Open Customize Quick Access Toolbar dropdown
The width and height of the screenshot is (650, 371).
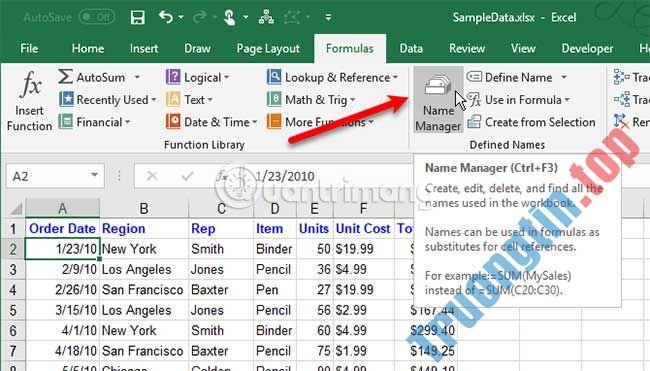[328, 17]
